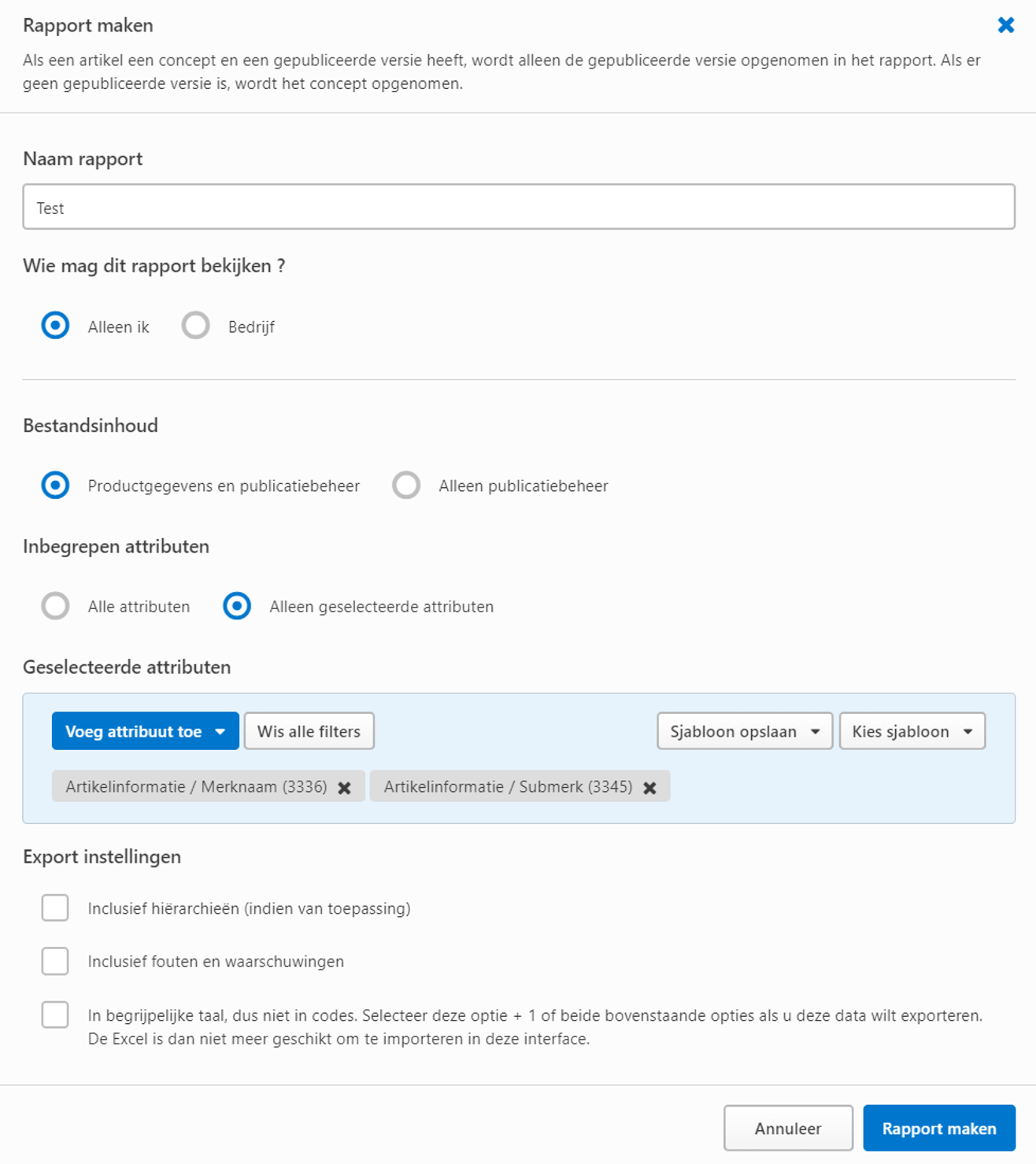Switch to Alle attributen

(x=55, y=606)
